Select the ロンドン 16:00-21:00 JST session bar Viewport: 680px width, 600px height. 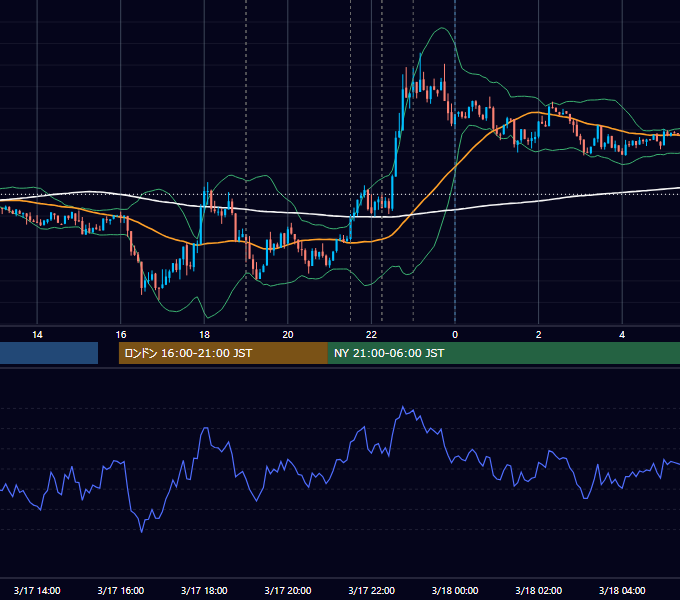[x=223, y=353]
